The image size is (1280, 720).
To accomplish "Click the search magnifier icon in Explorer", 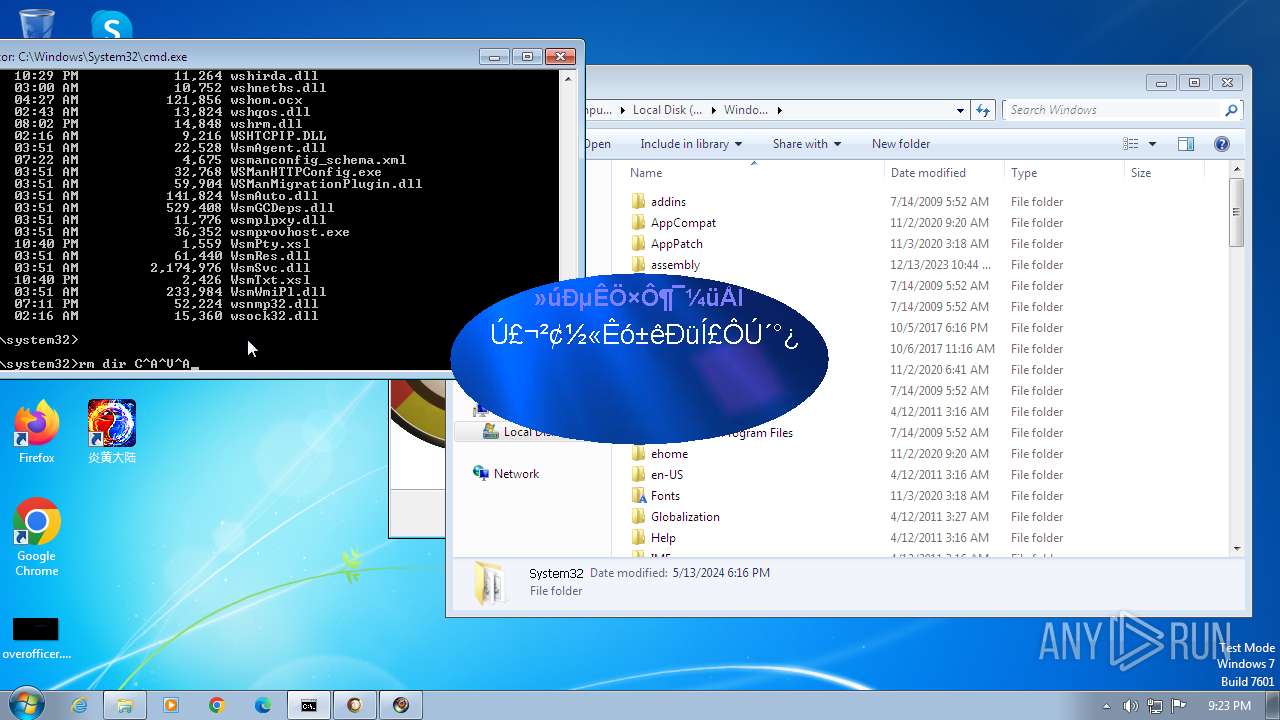I will coord(1231,110).
